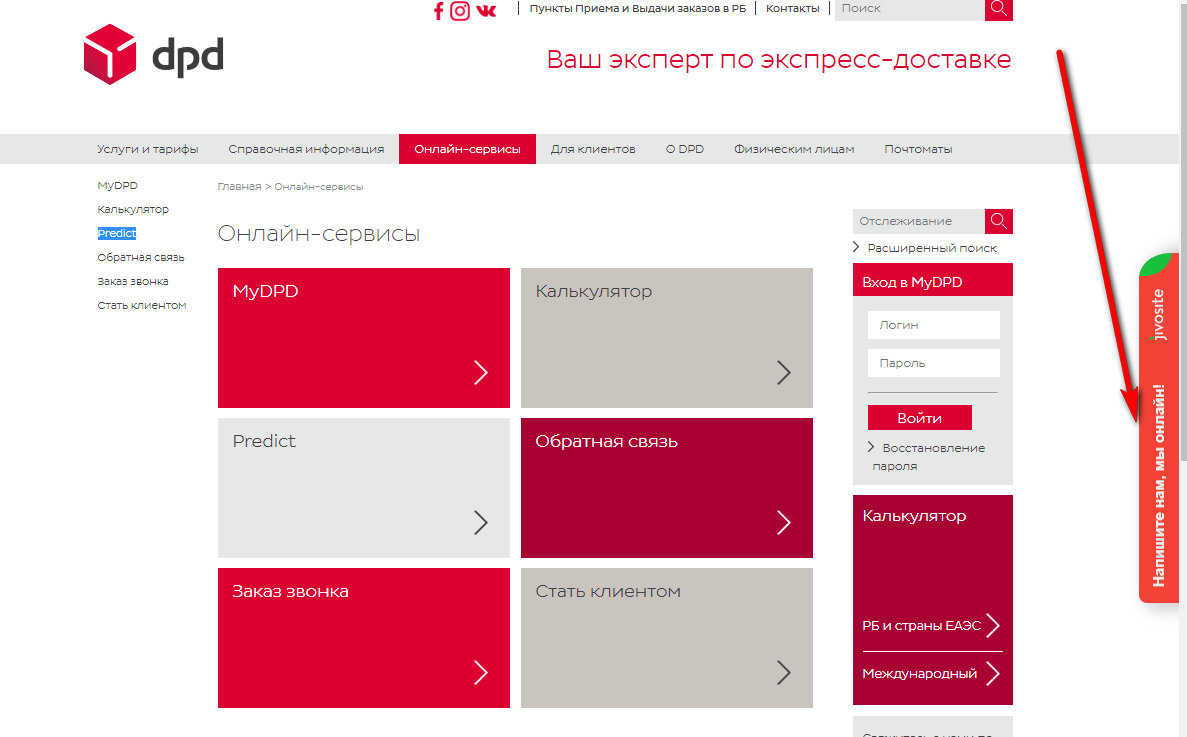Open Обратная связь in left sidebar
Screen dimensions: 1187x737
pyautogui.click(x=141, y=257)
